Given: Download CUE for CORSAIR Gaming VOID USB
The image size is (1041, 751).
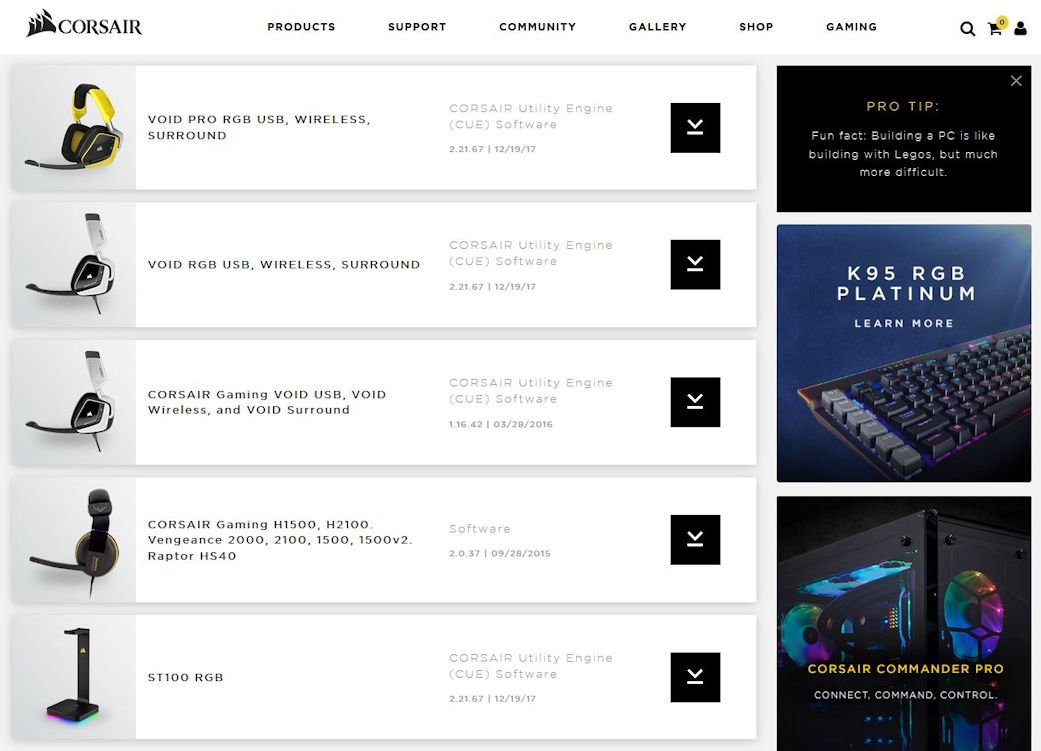Looking at the screenshot, I should [695, 402].
